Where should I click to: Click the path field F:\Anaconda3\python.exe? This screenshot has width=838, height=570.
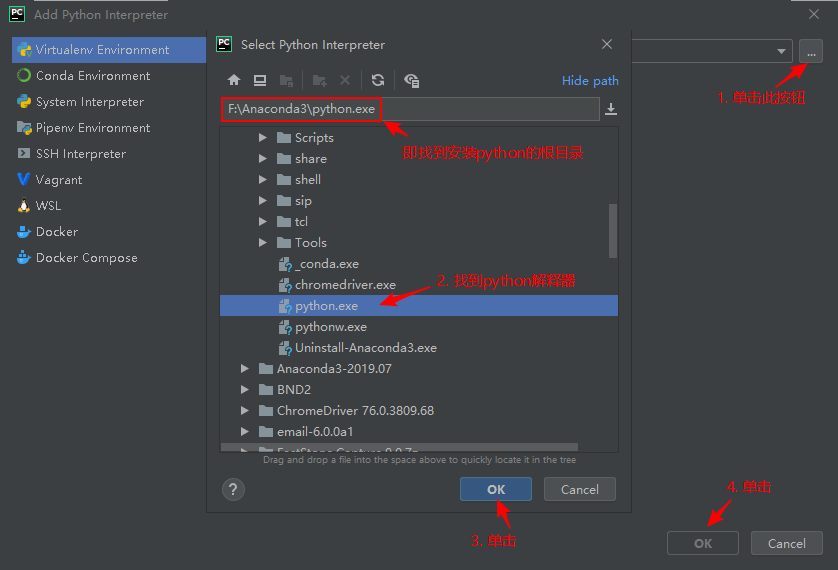click(x=410, y=109)
